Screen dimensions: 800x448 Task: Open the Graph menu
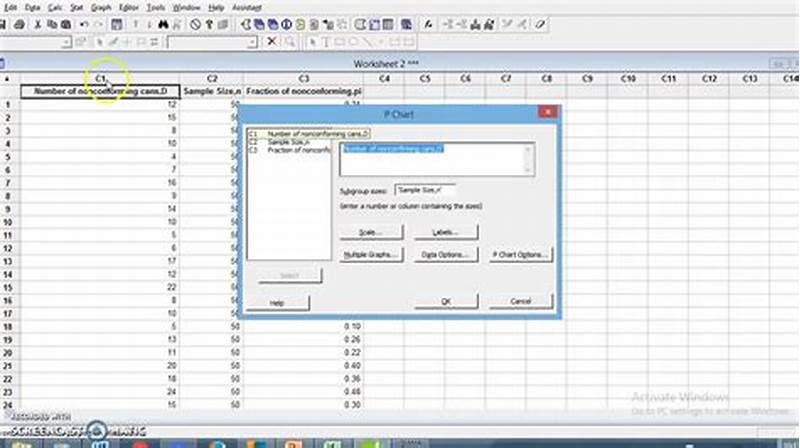click(x=101, y=8)
